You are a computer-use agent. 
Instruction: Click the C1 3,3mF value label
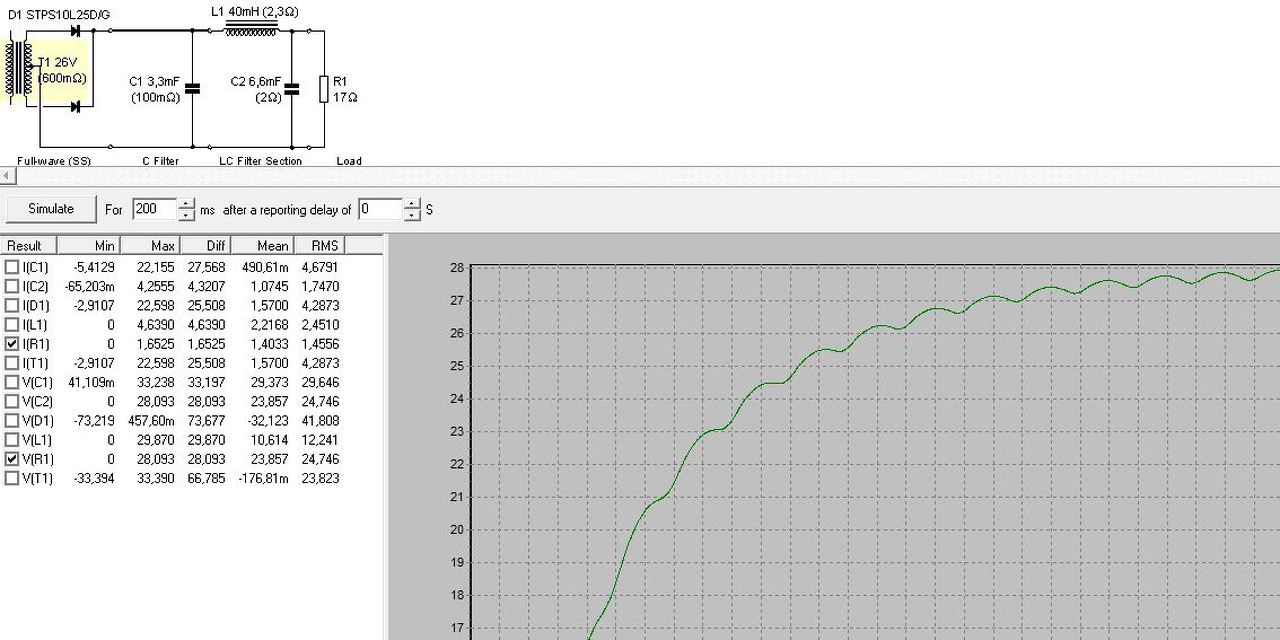(x=154, y=81)
